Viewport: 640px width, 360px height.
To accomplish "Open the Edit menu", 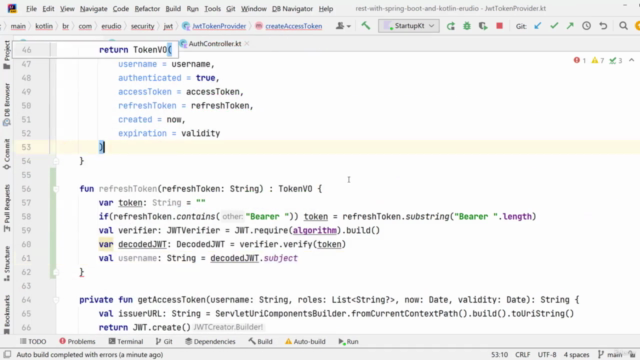I will (48, 9).
